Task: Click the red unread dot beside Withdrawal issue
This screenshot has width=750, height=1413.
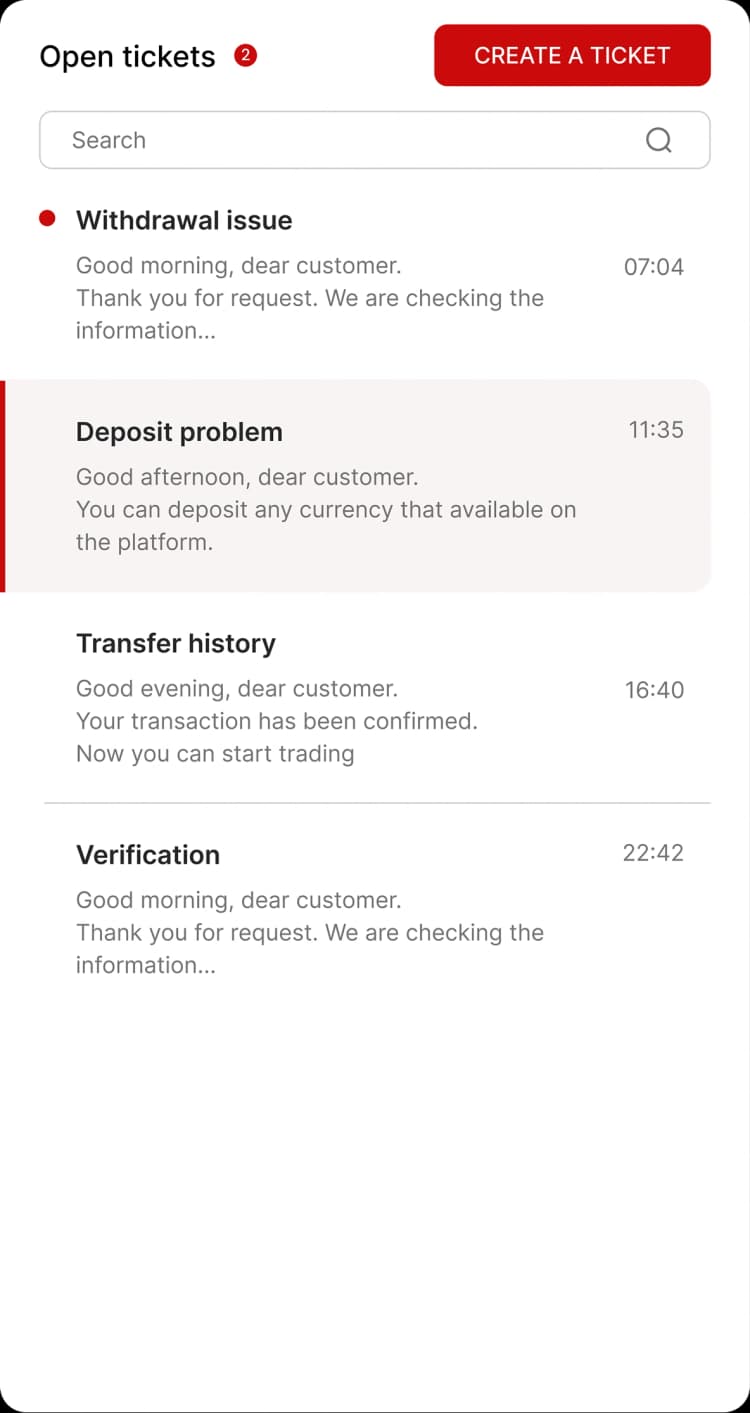Action: click(47, 219)
